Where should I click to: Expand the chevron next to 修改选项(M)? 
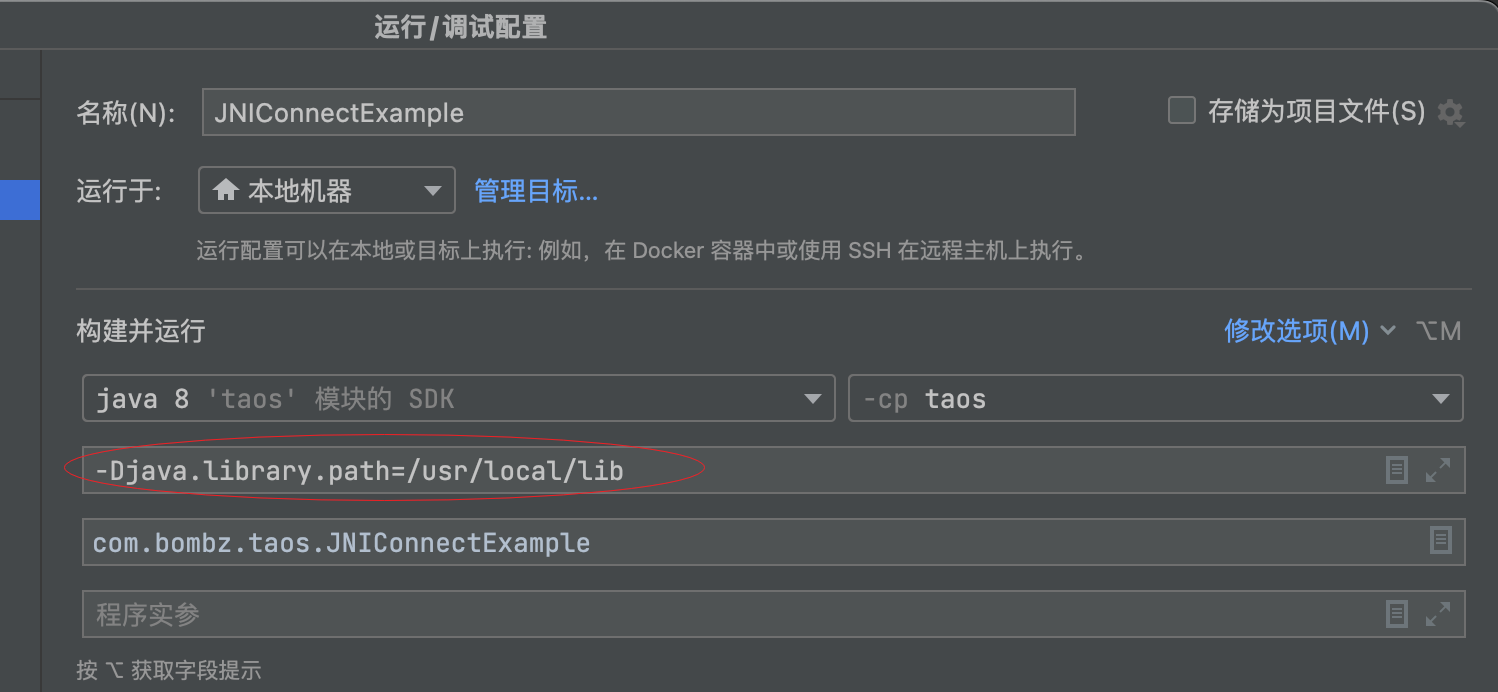click(1388, 331)
